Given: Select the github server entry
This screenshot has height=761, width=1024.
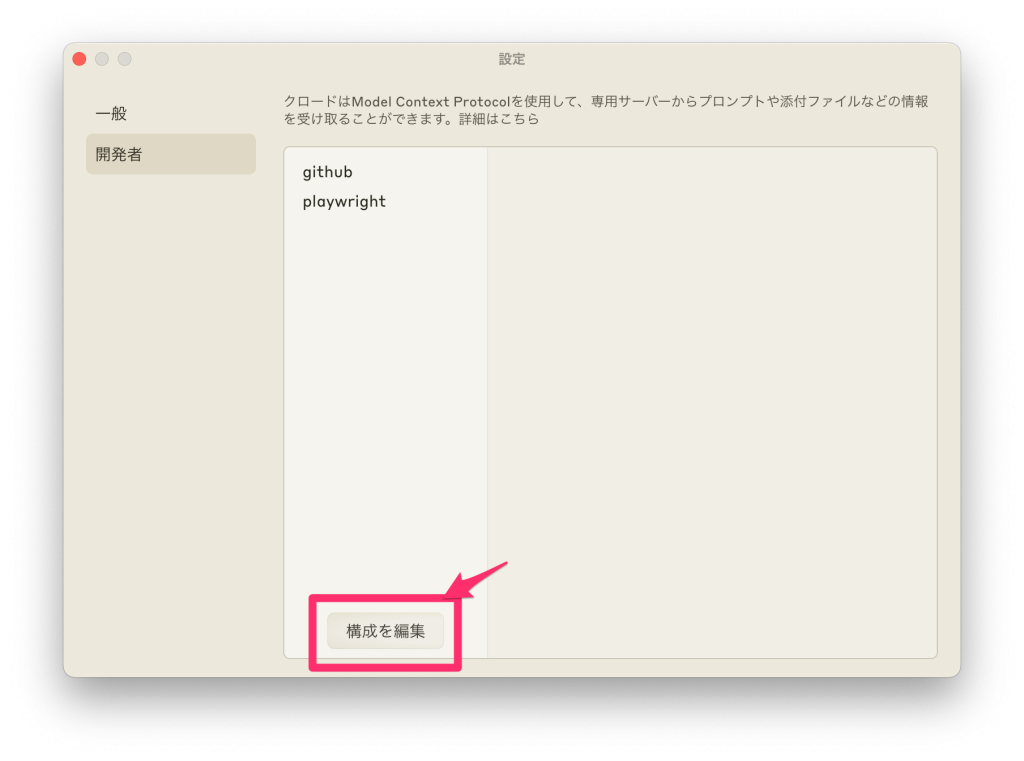Looking at the screenshot, I should click(327, 172).
